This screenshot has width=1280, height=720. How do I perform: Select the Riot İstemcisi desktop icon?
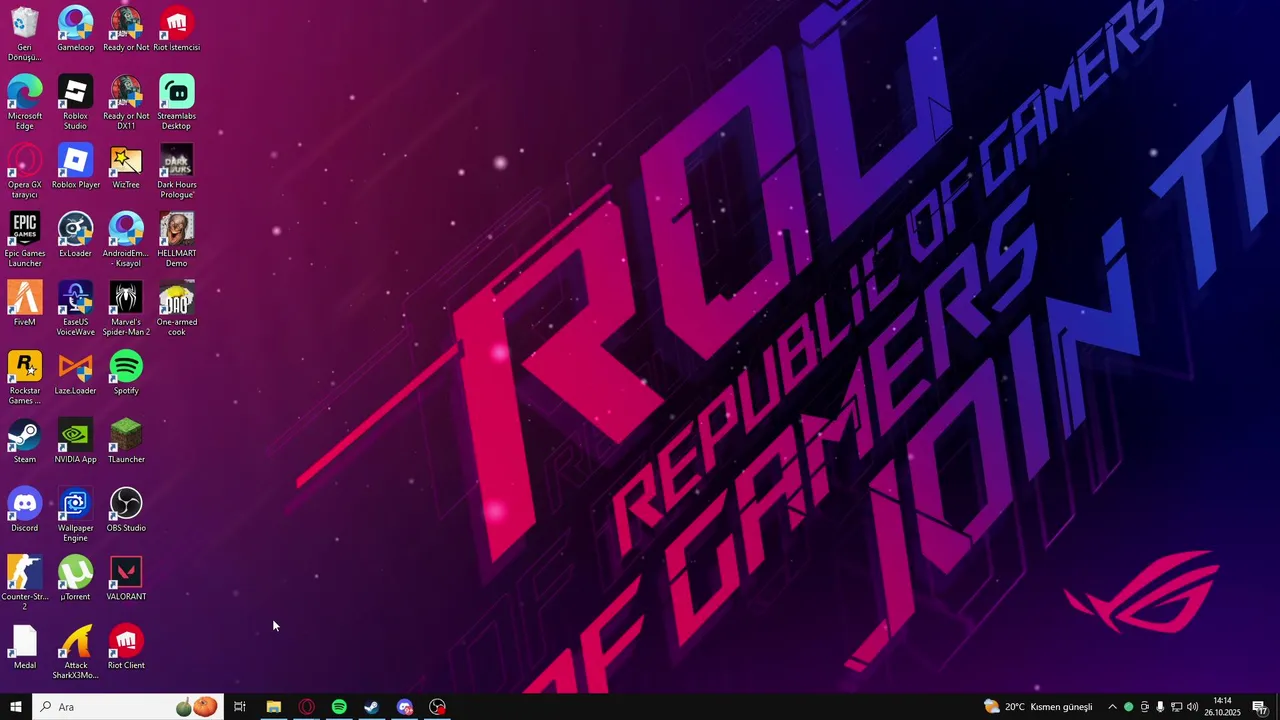[177, 29]
